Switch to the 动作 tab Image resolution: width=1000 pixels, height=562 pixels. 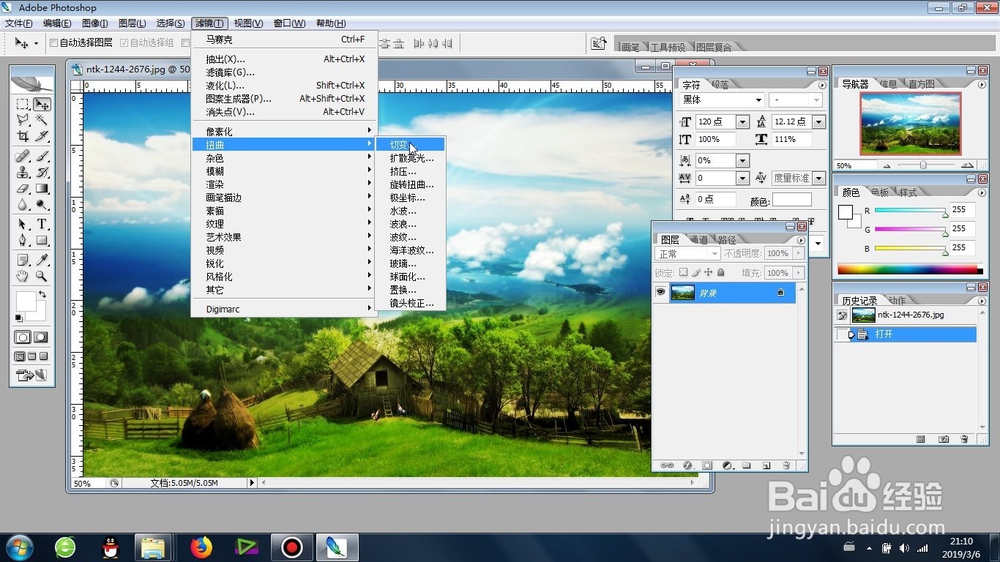pos(897,300)
